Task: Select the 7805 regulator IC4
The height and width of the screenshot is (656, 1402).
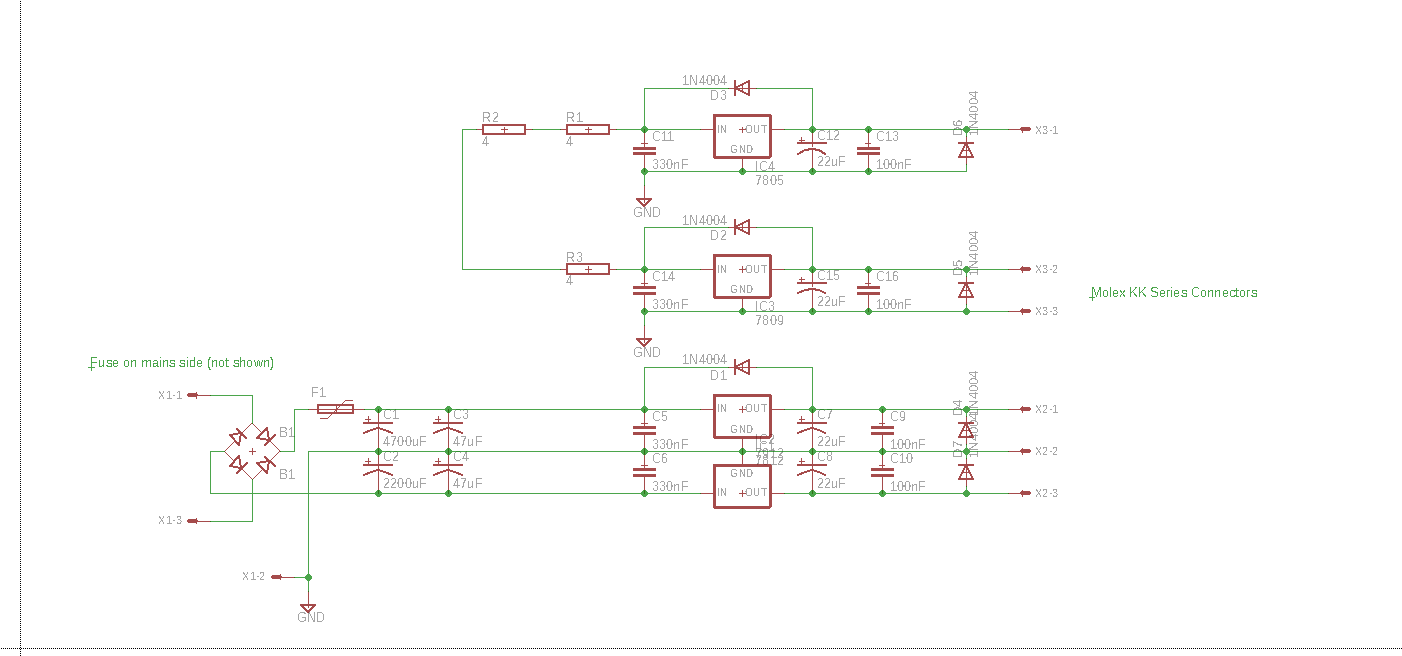Action: (x=741, y=137)
